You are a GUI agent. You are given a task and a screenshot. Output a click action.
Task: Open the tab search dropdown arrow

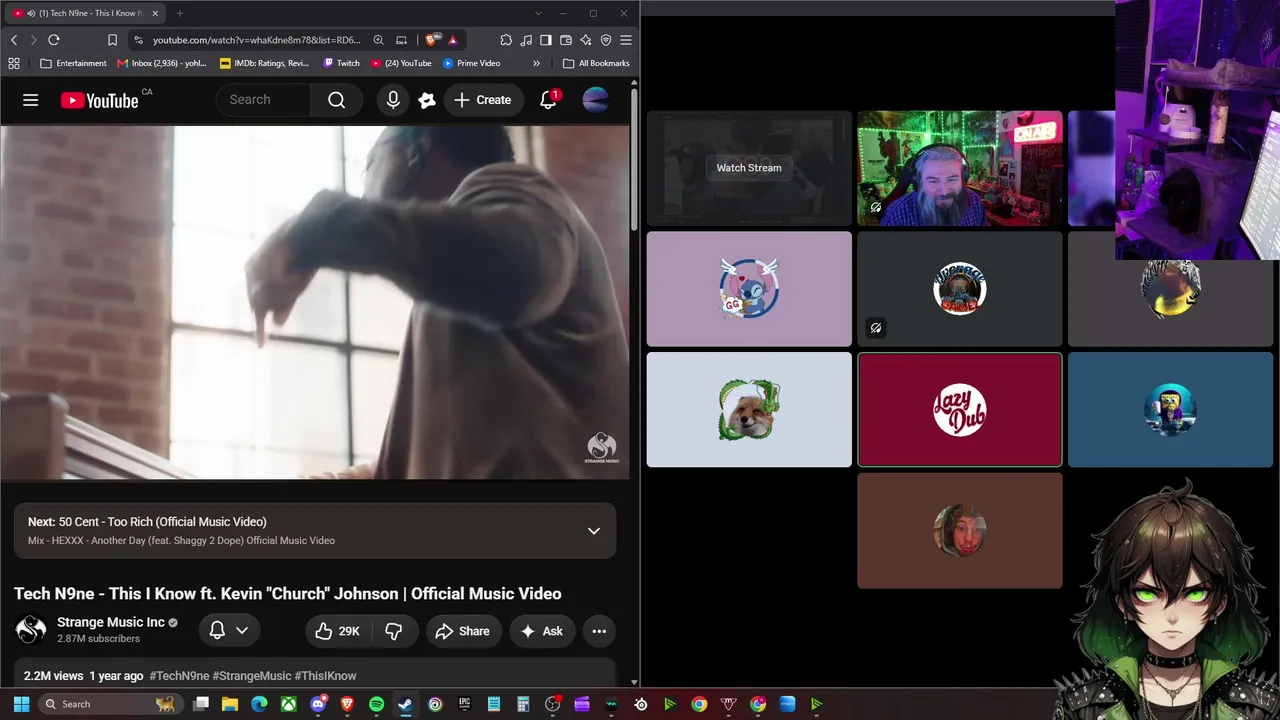click(538, 13)
